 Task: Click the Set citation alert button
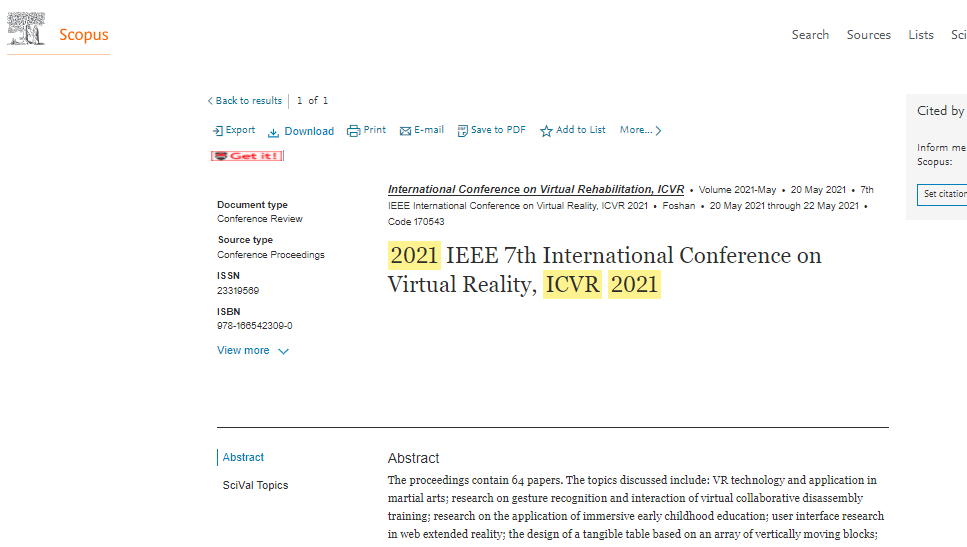[x=942, y=194]
